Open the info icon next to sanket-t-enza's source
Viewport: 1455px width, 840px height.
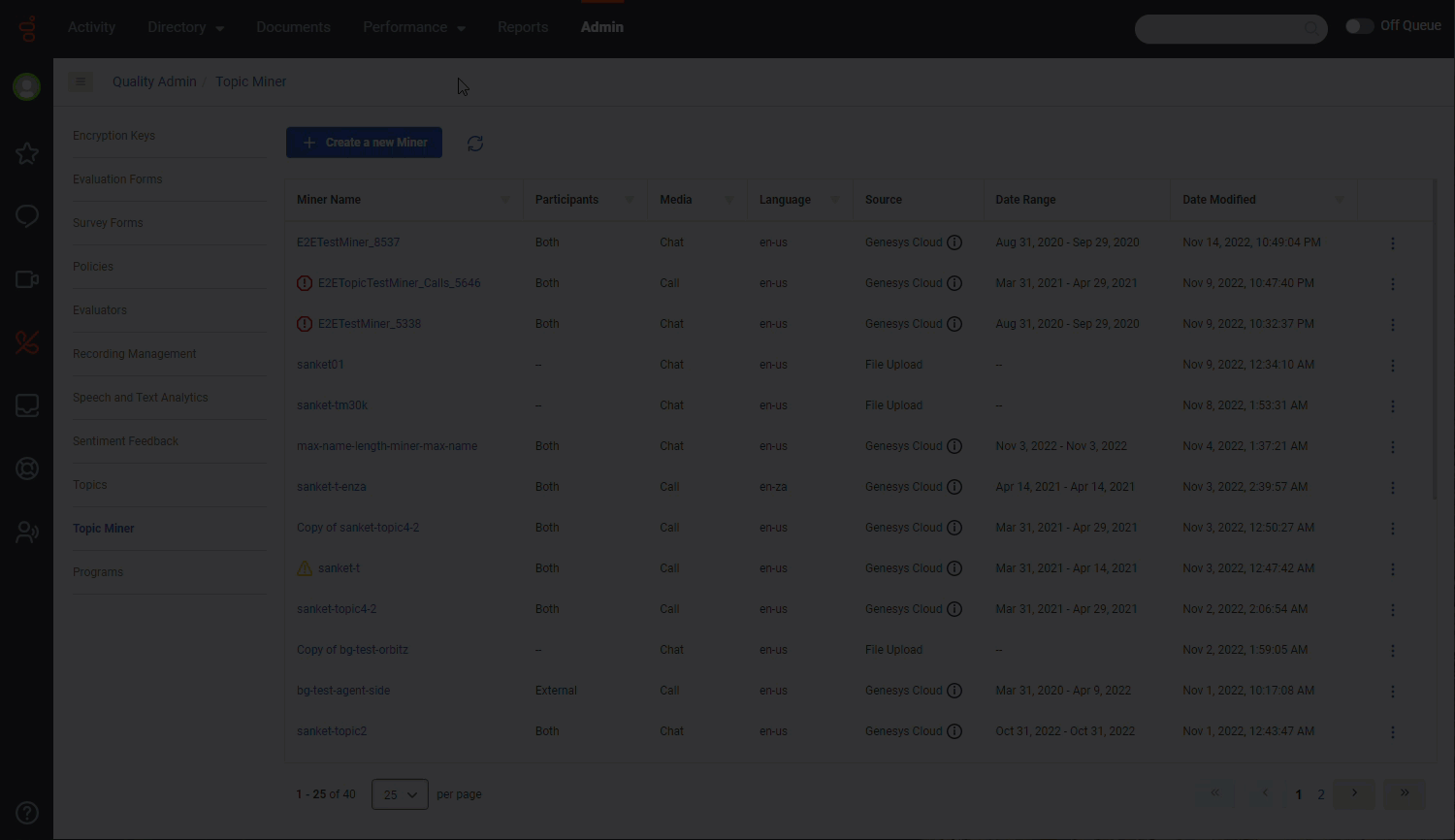click(954, 486)
